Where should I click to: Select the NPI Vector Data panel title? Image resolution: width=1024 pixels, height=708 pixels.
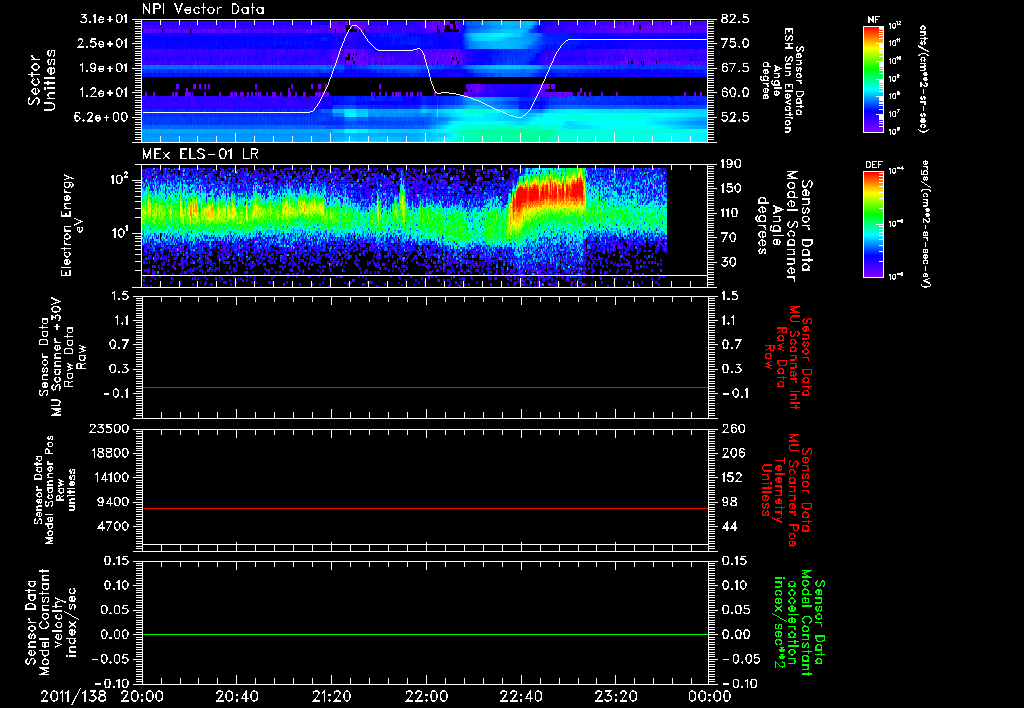pos(201,8)
